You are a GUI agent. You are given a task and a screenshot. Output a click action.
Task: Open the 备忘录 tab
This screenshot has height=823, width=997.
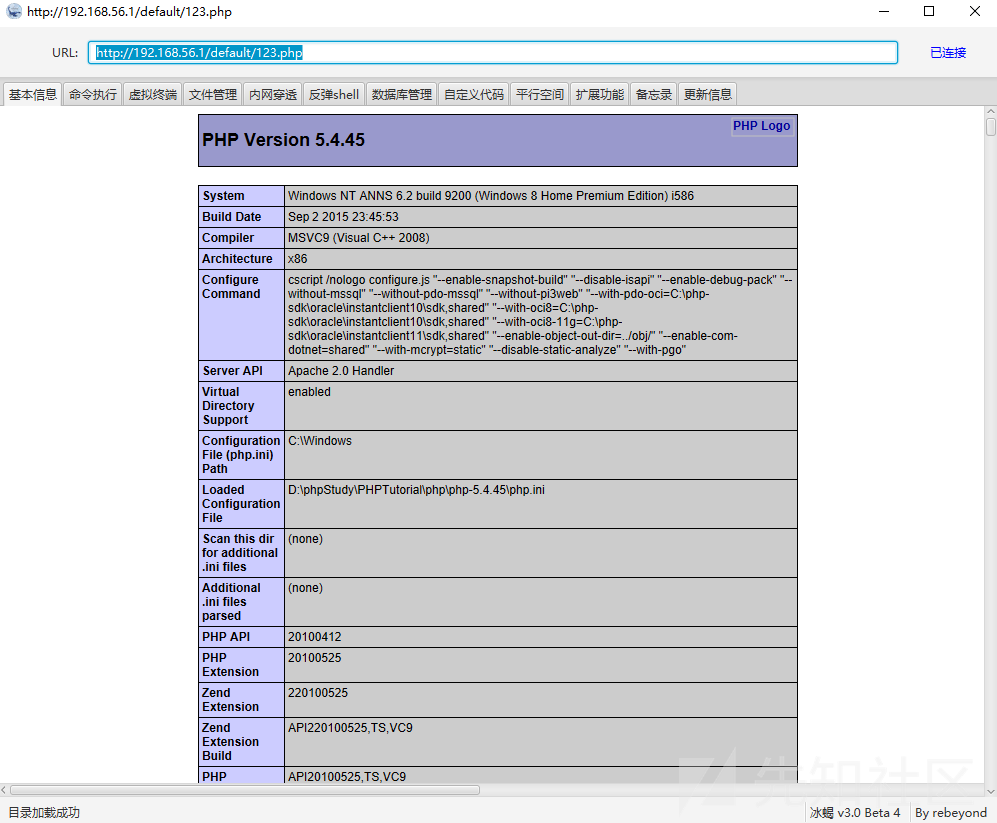(x=654, y=95)
